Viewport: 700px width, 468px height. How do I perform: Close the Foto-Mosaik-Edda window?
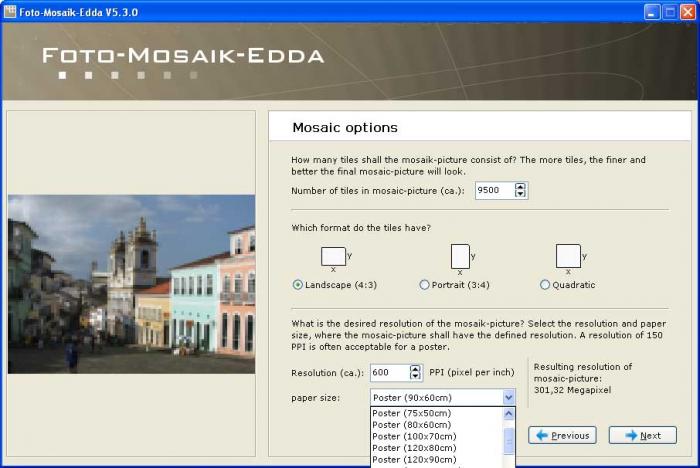[688, 12]
